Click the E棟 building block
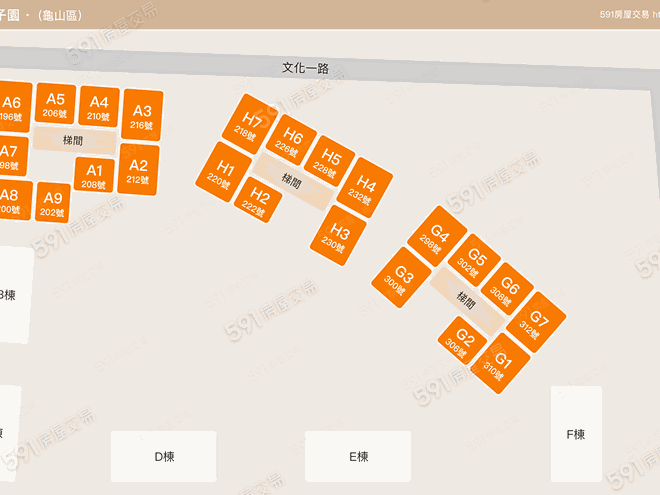660x495 pixels. (x=358, y=457)
